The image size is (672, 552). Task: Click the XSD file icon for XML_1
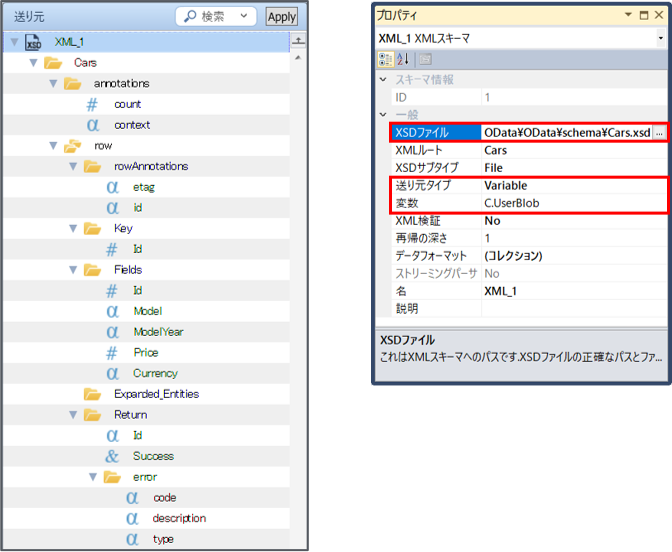tap(34, 42)
